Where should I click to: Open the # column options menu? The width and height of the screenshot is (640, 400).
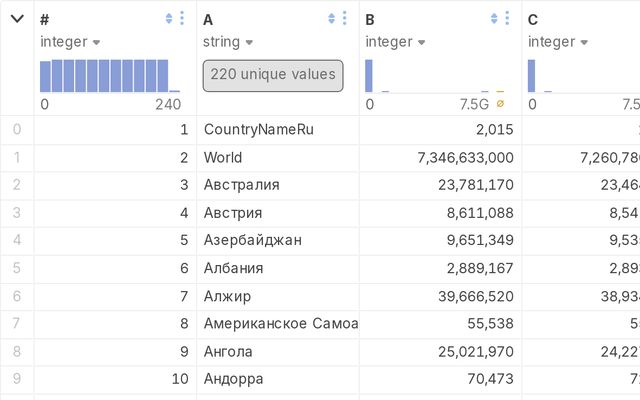click(182, 19)
